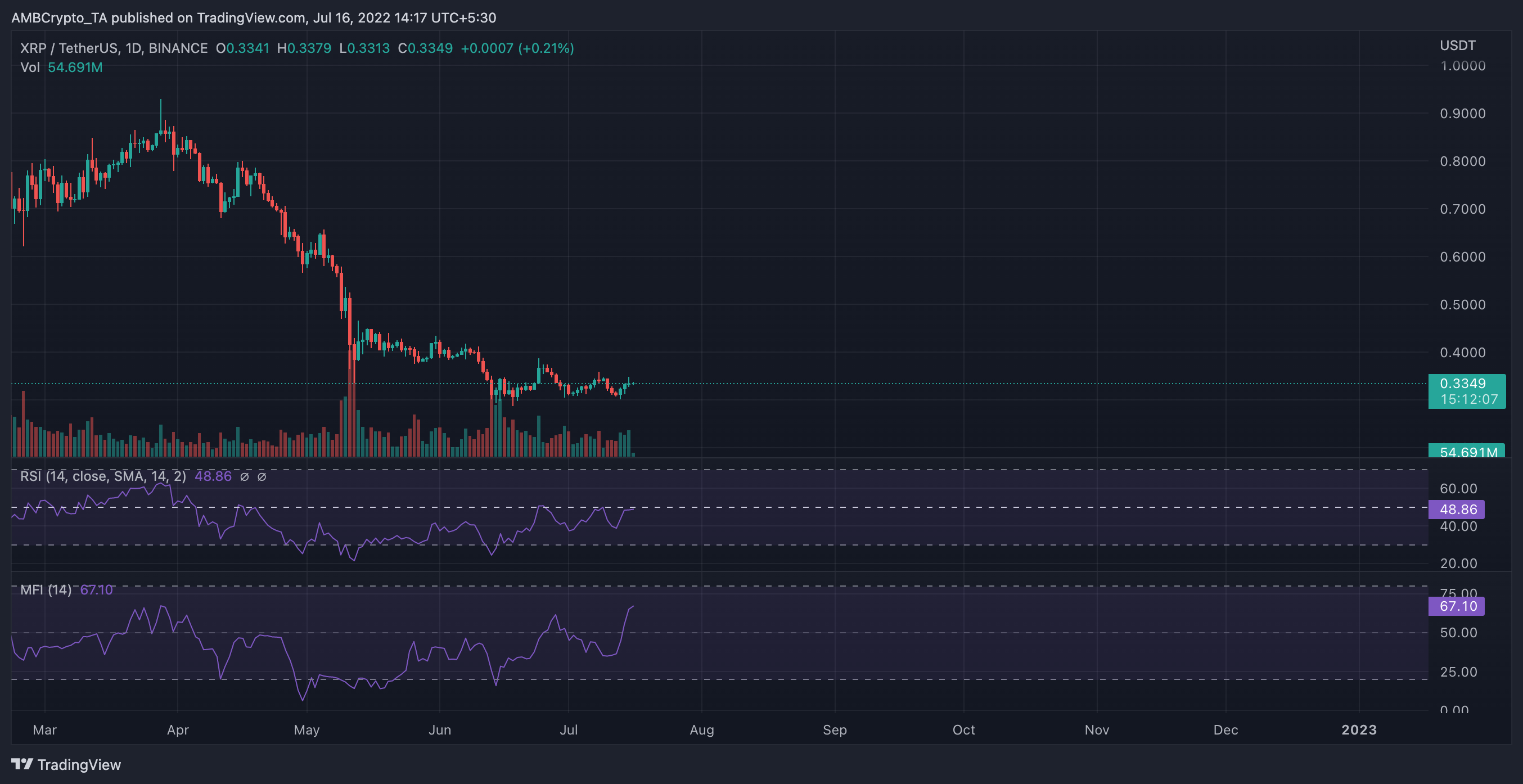Screen dimensions: 1523x784
Task: Click the 0.7000 price axis label
Action: [x=1463, y=209]
